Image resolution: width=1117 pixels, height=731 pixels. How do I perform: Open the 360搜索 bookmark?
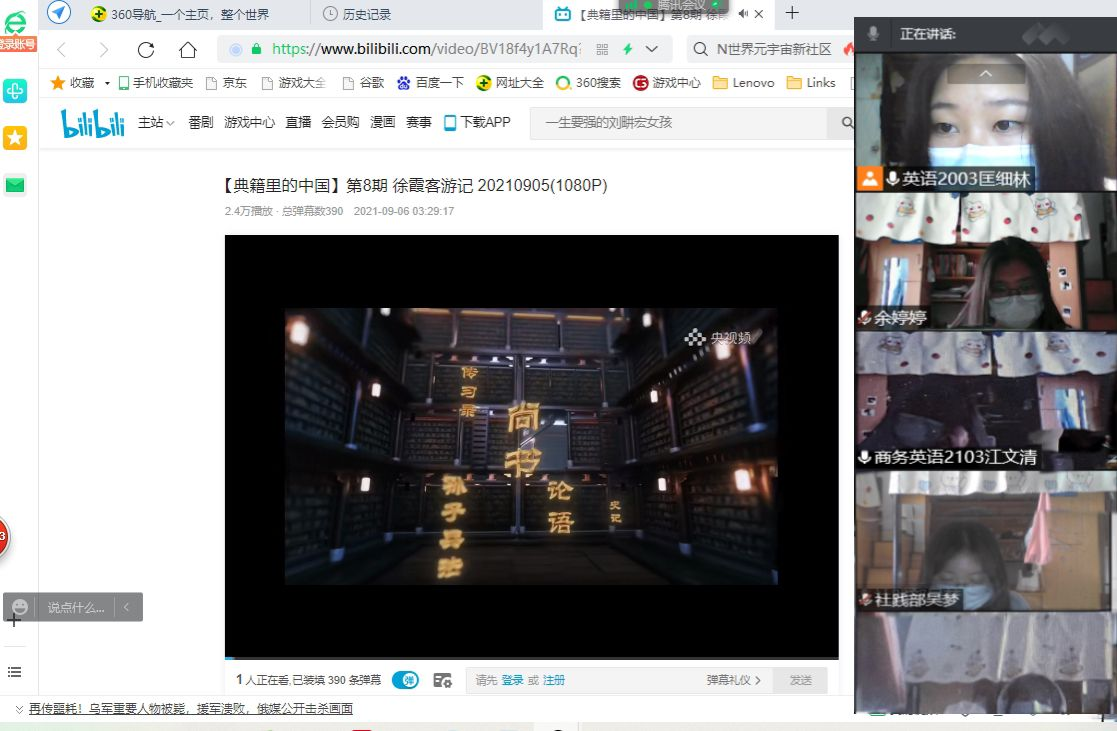588,83
